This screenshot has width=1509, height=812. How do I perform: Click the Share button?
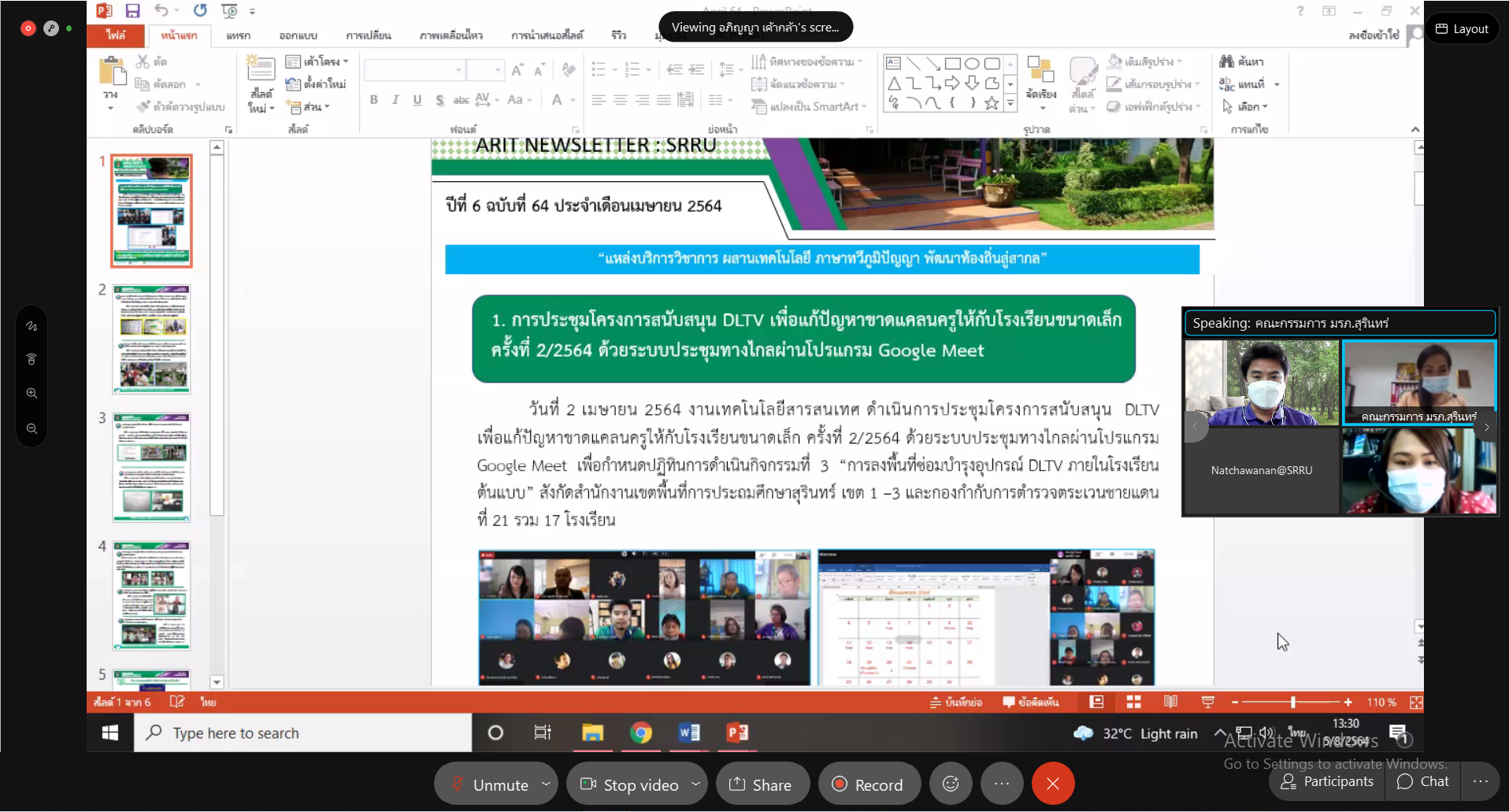point(761,784)
